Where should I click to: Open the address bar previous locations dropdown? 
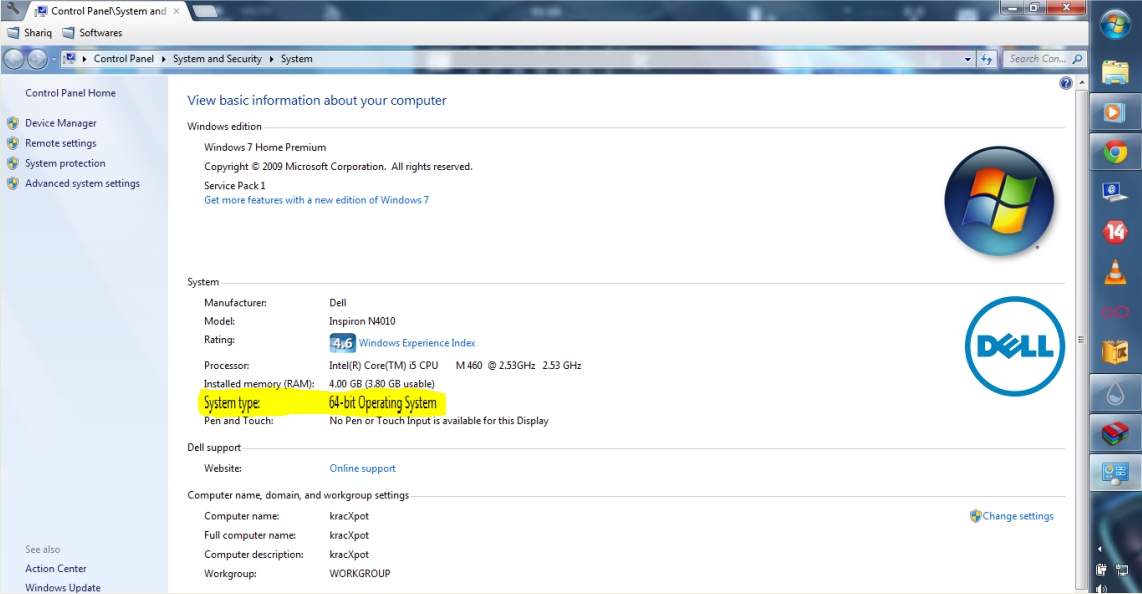[x=967, y=59]
